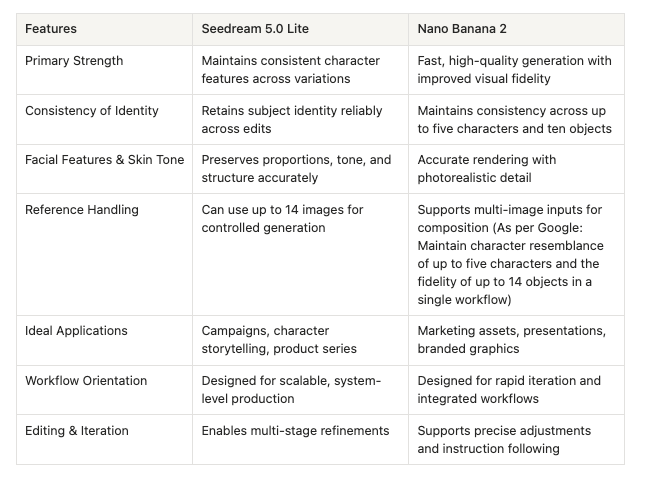
Task: Click the "Can use up to 14 images" cell
Action: [282, 218]
